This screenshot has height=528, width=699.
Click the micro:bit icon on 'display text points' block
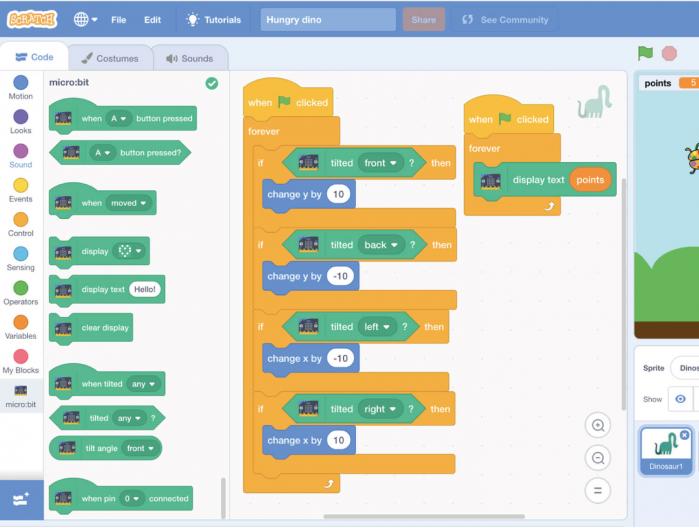[490, 181]
